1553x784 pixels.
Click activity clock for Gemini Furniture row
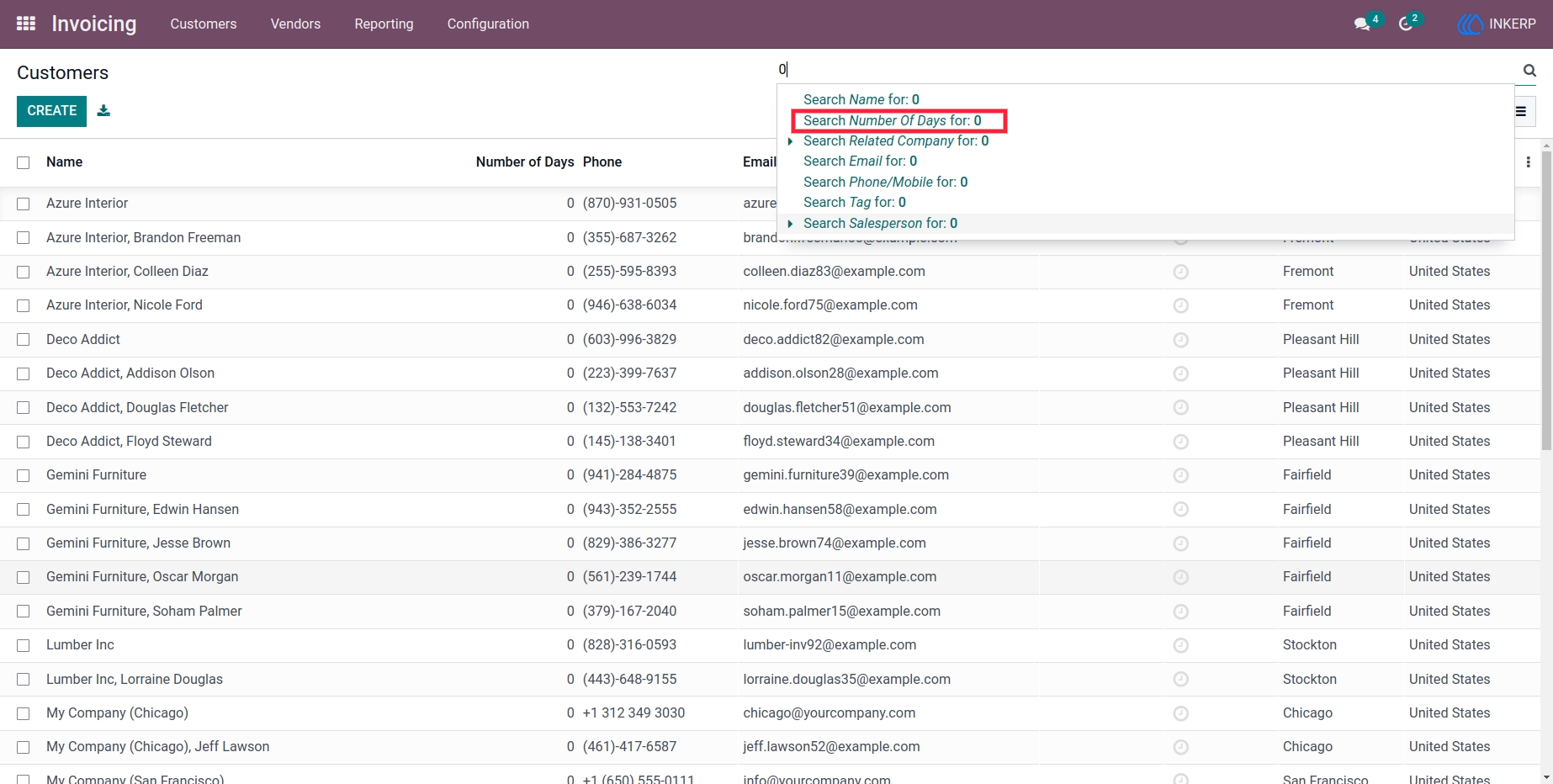point(1181,475)
